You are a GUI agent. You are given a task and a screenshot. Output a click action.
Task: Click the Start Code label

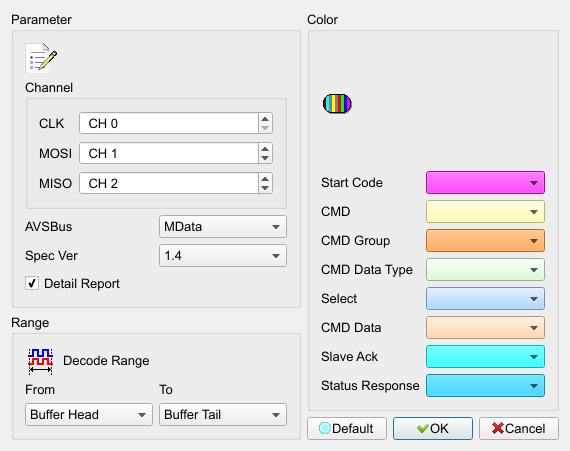click(x=352, y=182)
